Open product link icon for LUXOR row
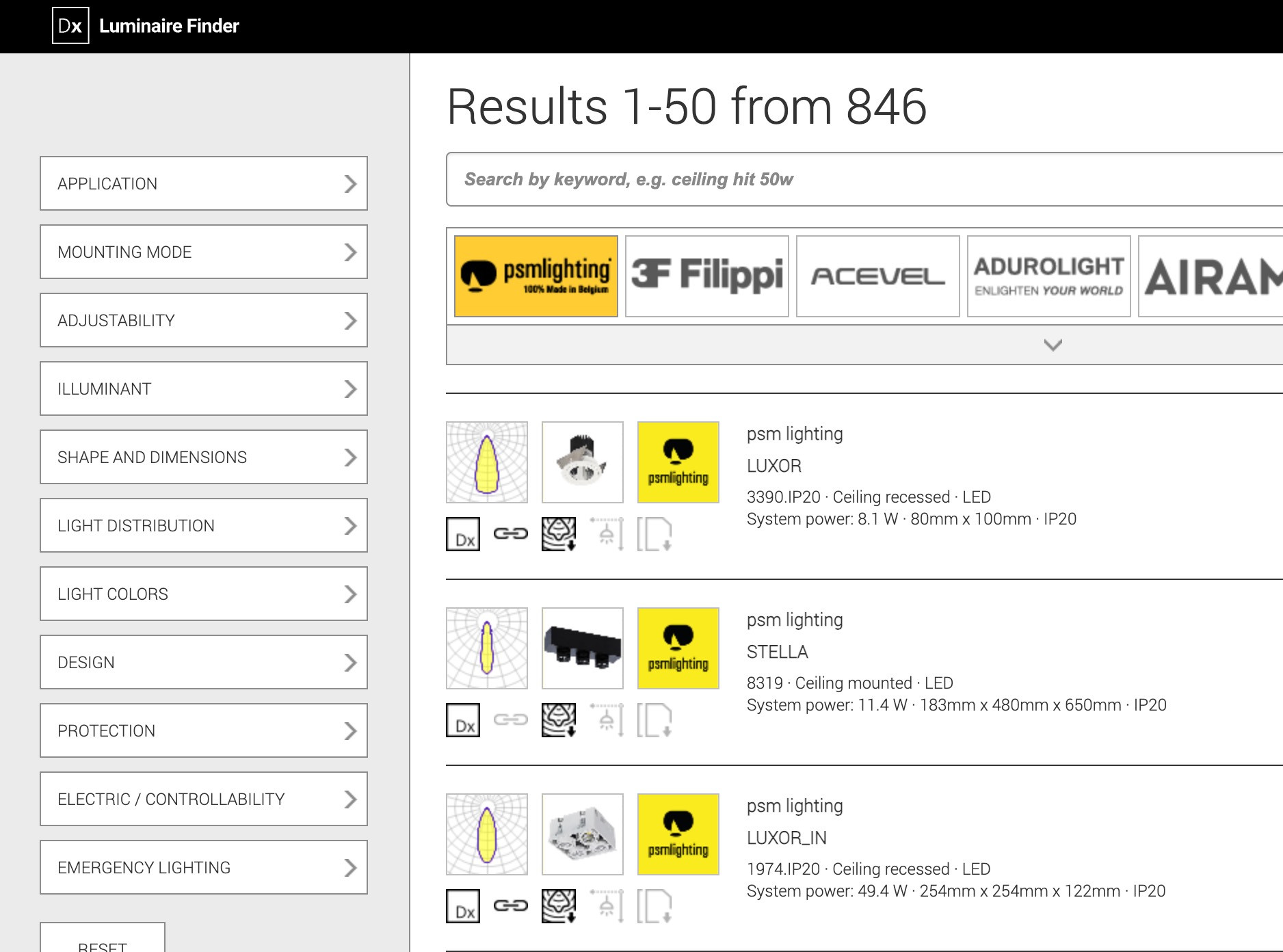Image resolution: width=1283 pixels, height=952 pixels. point(511,533)
